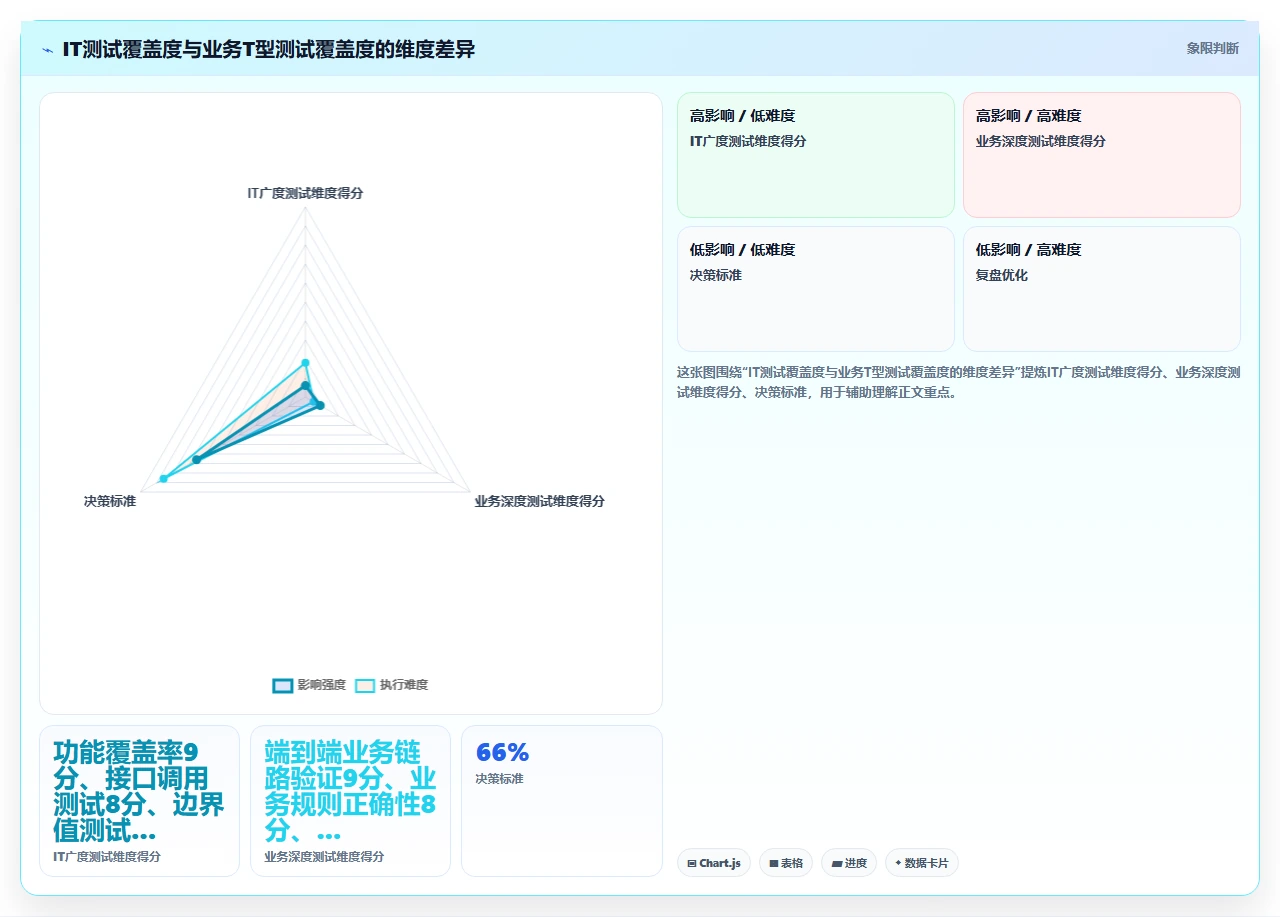Click the page title IT测试覆盖度与业务T型测试覆盖度的维度差异
The width and height of the screenshot is (1280, 917).
(269, 49)
